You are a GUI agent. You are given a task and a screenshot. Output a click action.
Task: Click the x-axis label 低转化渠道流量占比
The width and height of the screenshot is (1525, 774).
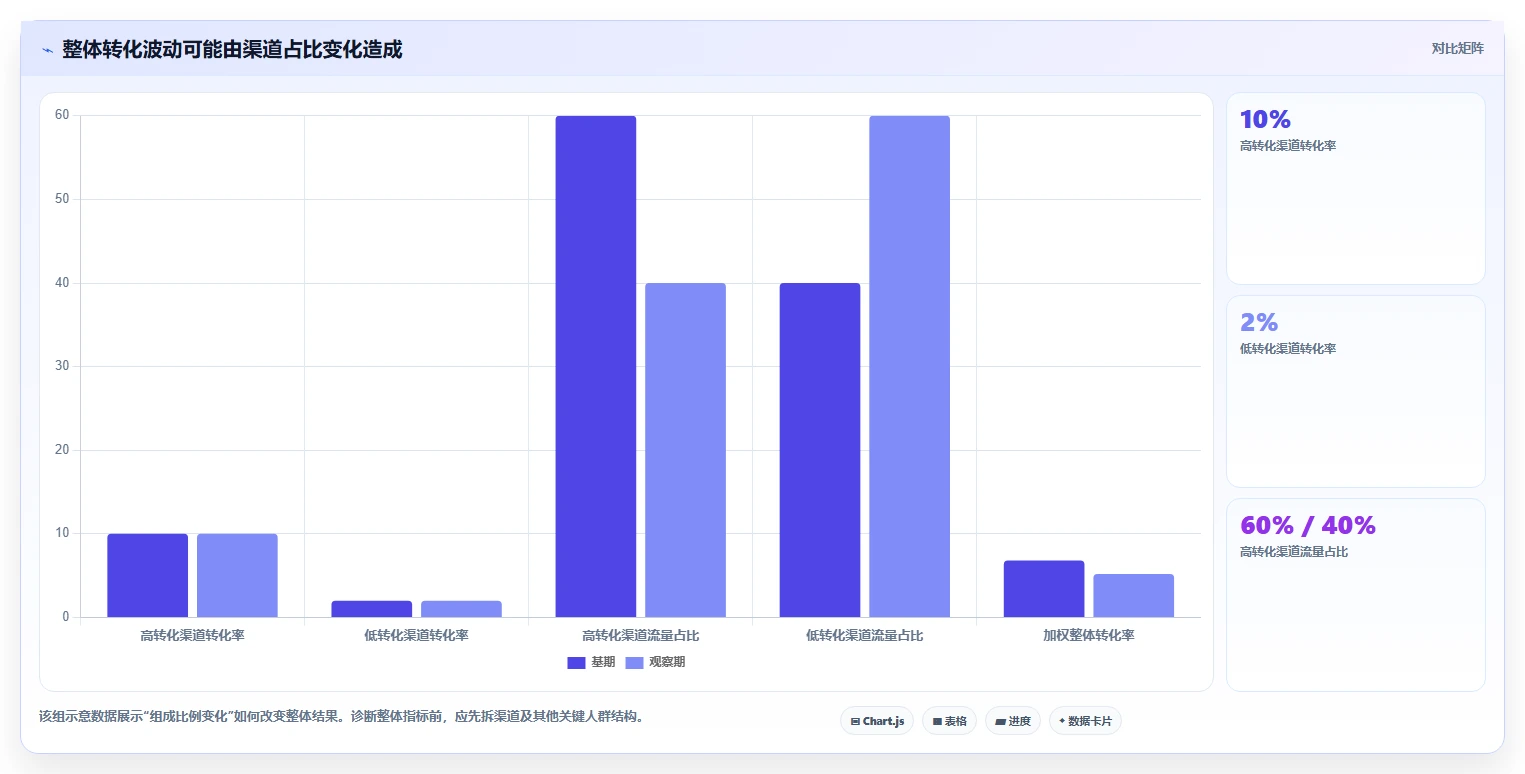pyautogui.click(x=865, y=635)
